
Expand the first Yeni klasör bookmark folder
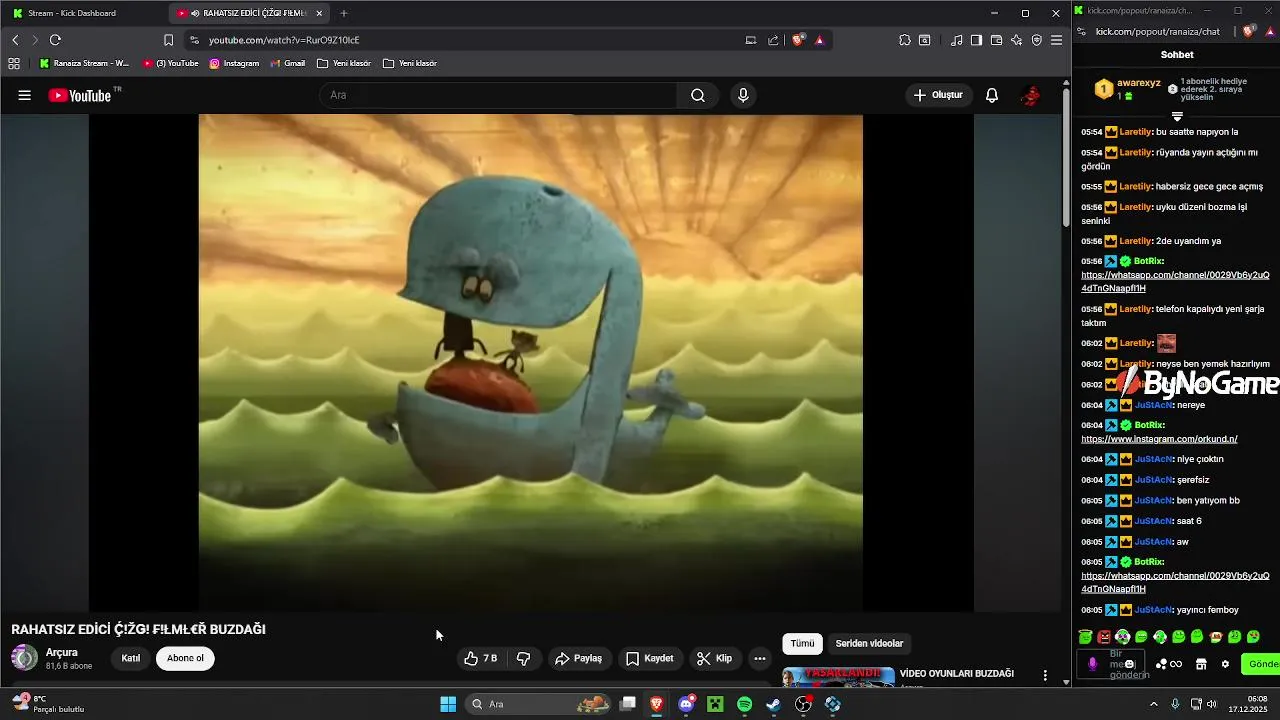(x=343, y=63)
